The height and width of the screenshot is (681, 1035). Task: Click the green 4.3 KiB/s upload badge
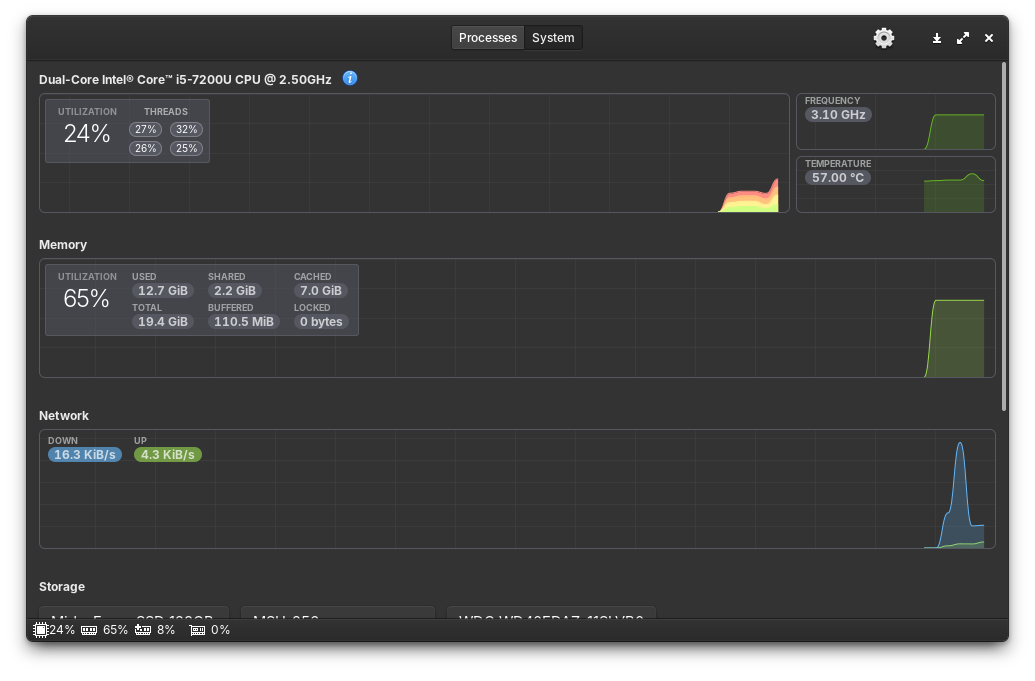167,455
